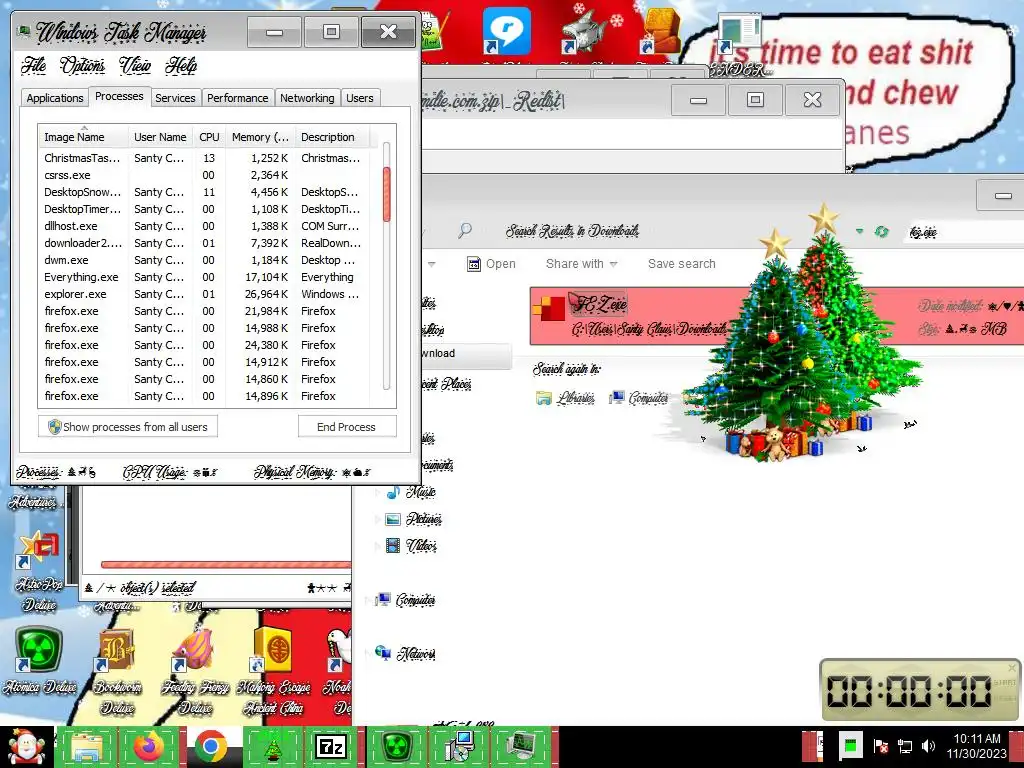Viewport: 1024px width, 768px height.
Task: Open File Explorer from the taskbar
Action: (x=87, y=747)
